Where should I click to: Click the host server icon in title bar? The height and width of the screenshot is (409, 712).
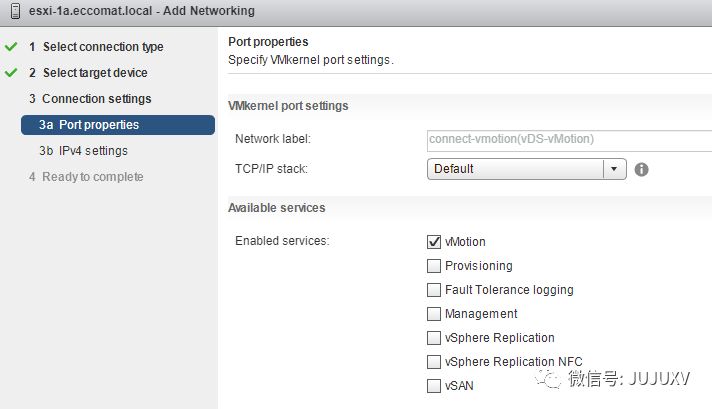point(10,11)
